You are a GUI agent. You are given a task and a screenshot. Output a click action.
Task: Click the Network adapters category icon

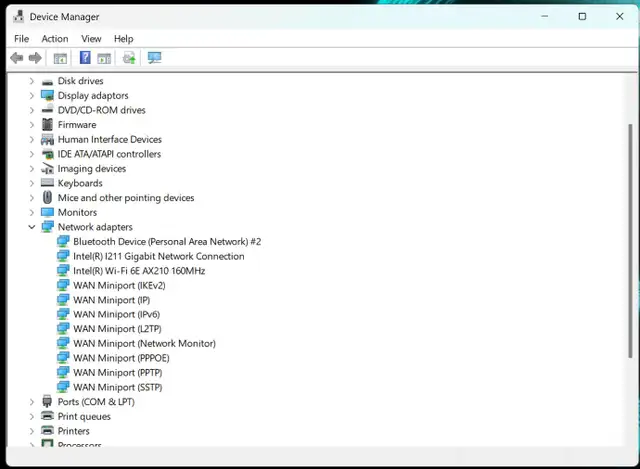click(47, 227)
